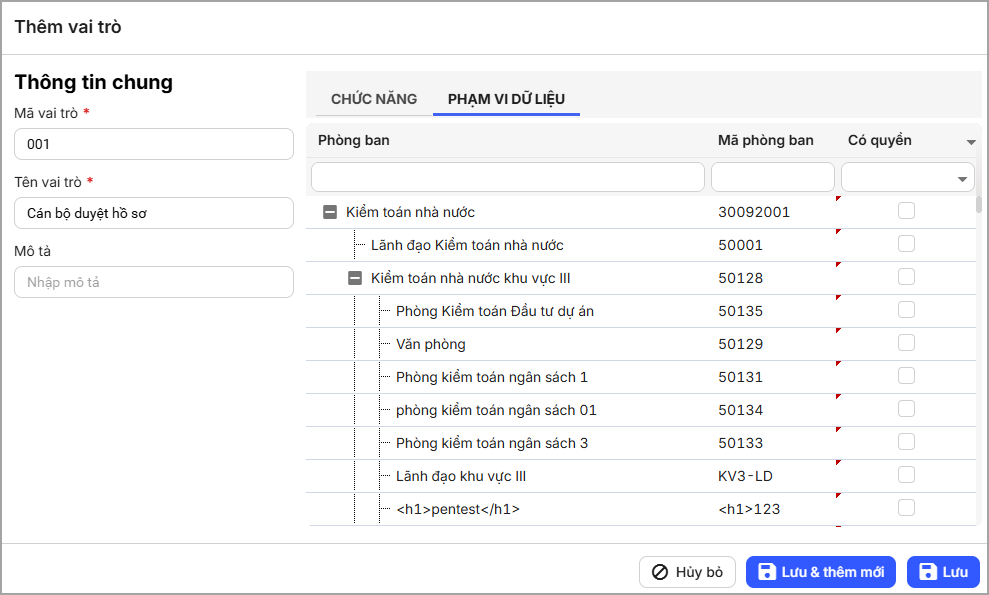
Task: Toggle the permission checkbox for Lãnh đạo khu vực III
Action: [x=906, y=475]
